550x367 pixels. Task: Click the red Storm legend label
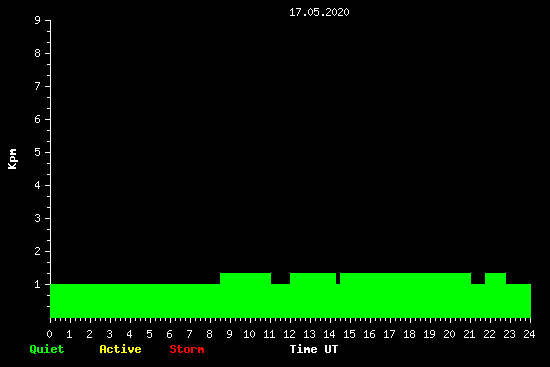point(187,349)
